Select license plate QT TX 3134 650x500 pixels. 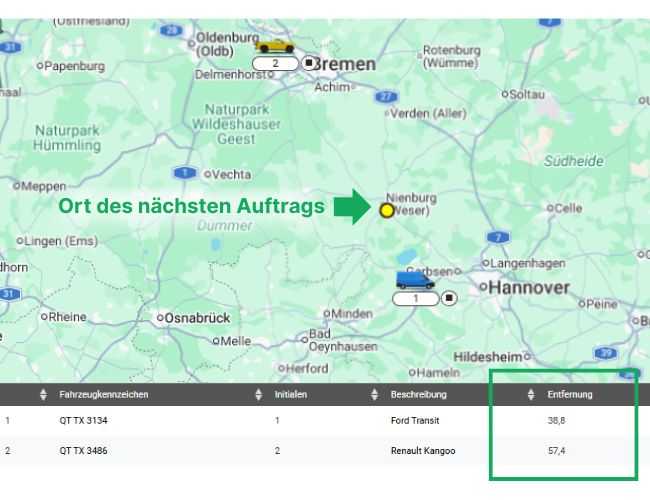(x=83, y=420)
